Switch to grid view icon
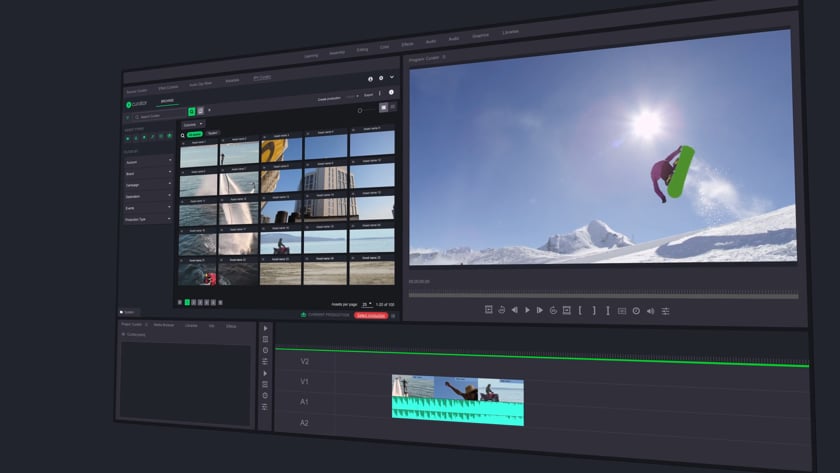 [x=384, y=108]
